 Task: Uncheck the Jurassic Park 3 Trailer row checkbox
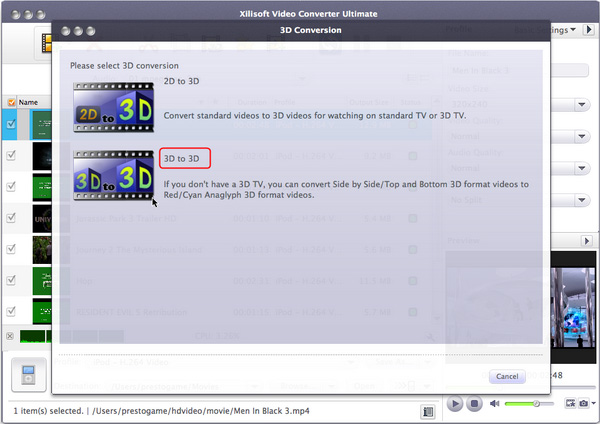point(11,218)
